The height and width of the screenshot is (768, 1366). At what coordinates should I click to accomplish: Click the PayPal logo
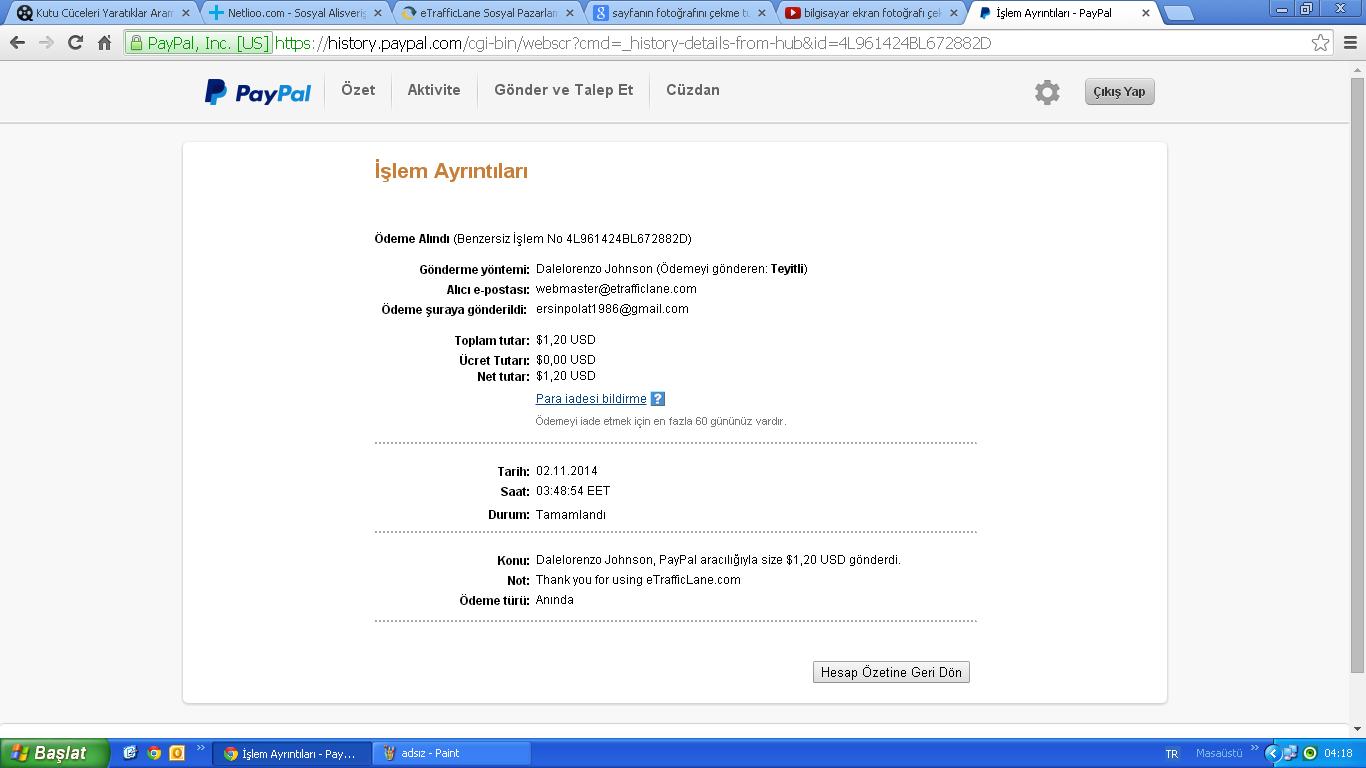258,92
